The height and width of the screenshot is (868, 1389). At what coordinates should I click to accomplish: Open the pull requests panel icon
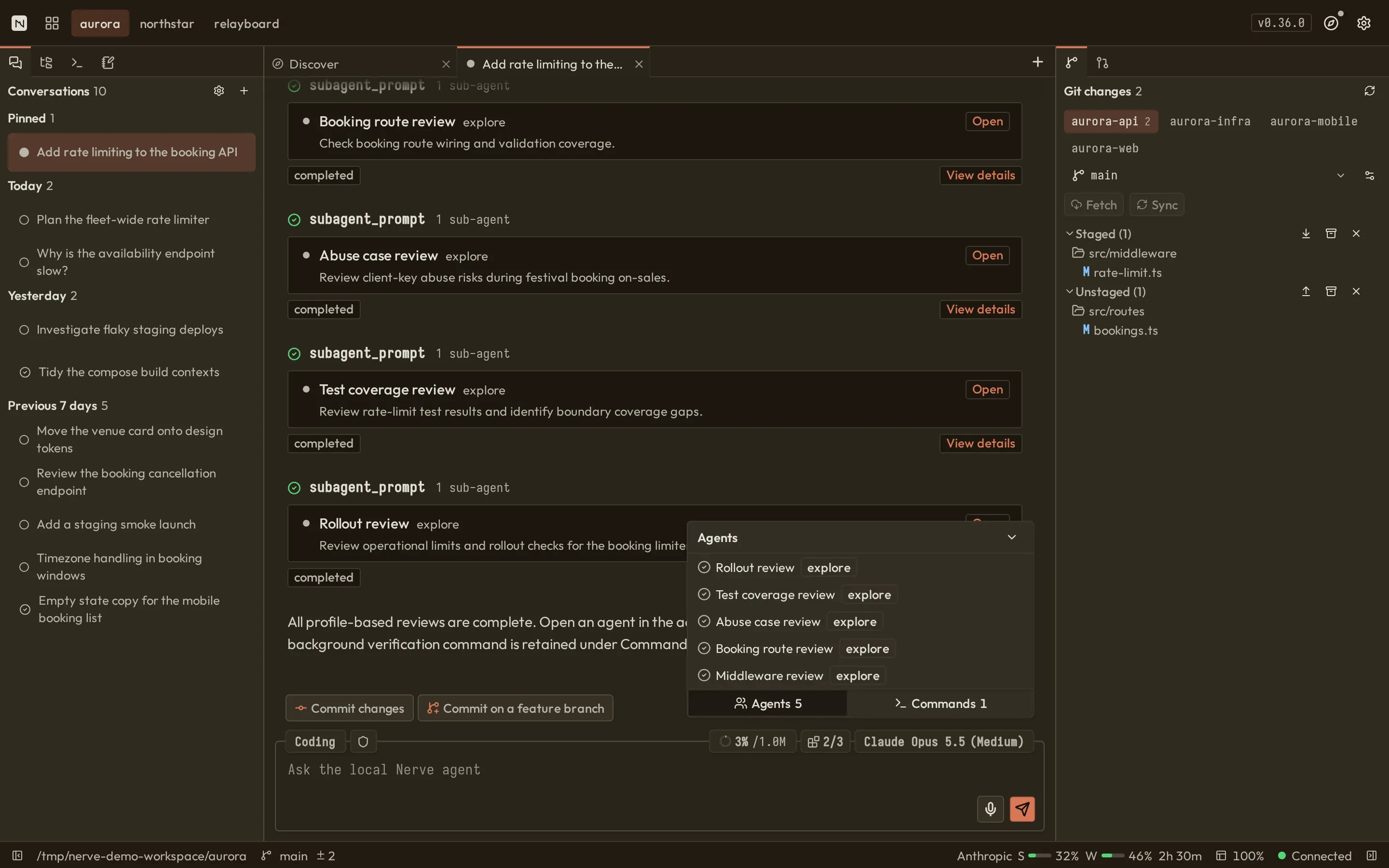(1102, 63)
